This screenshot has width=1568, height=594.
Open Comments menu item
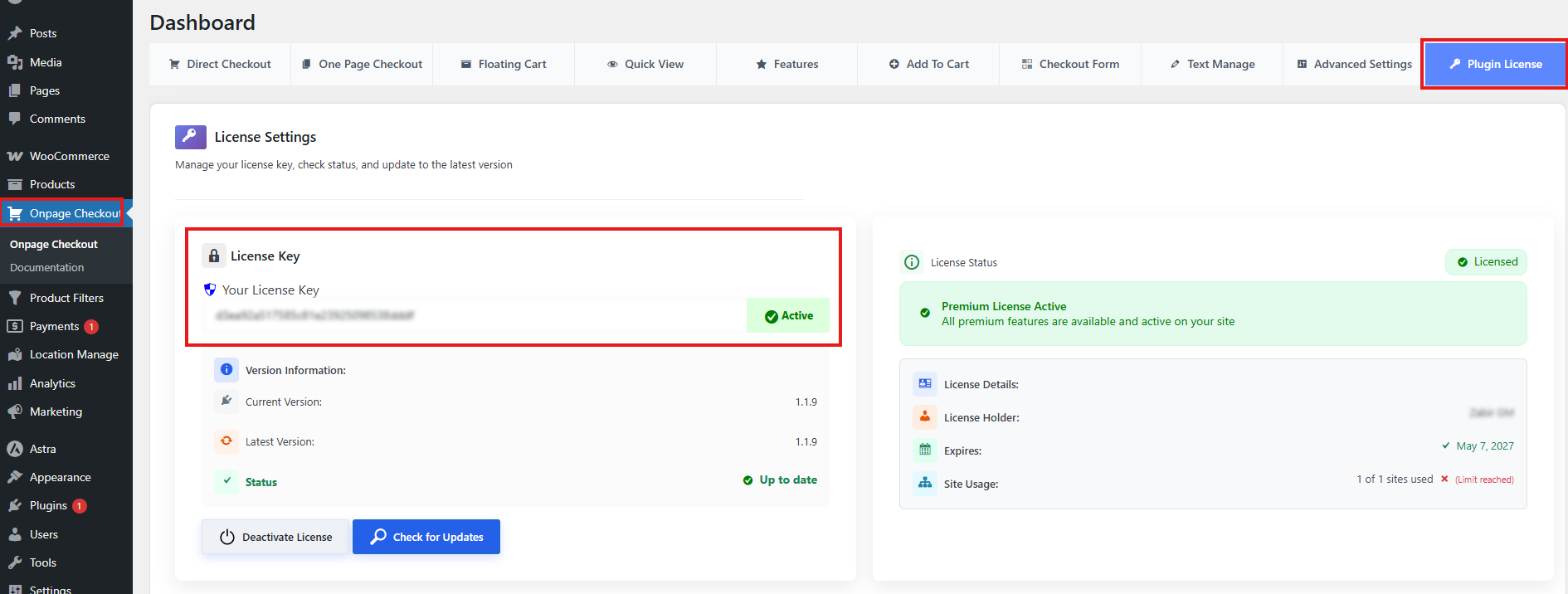click(x=66, y=119)
